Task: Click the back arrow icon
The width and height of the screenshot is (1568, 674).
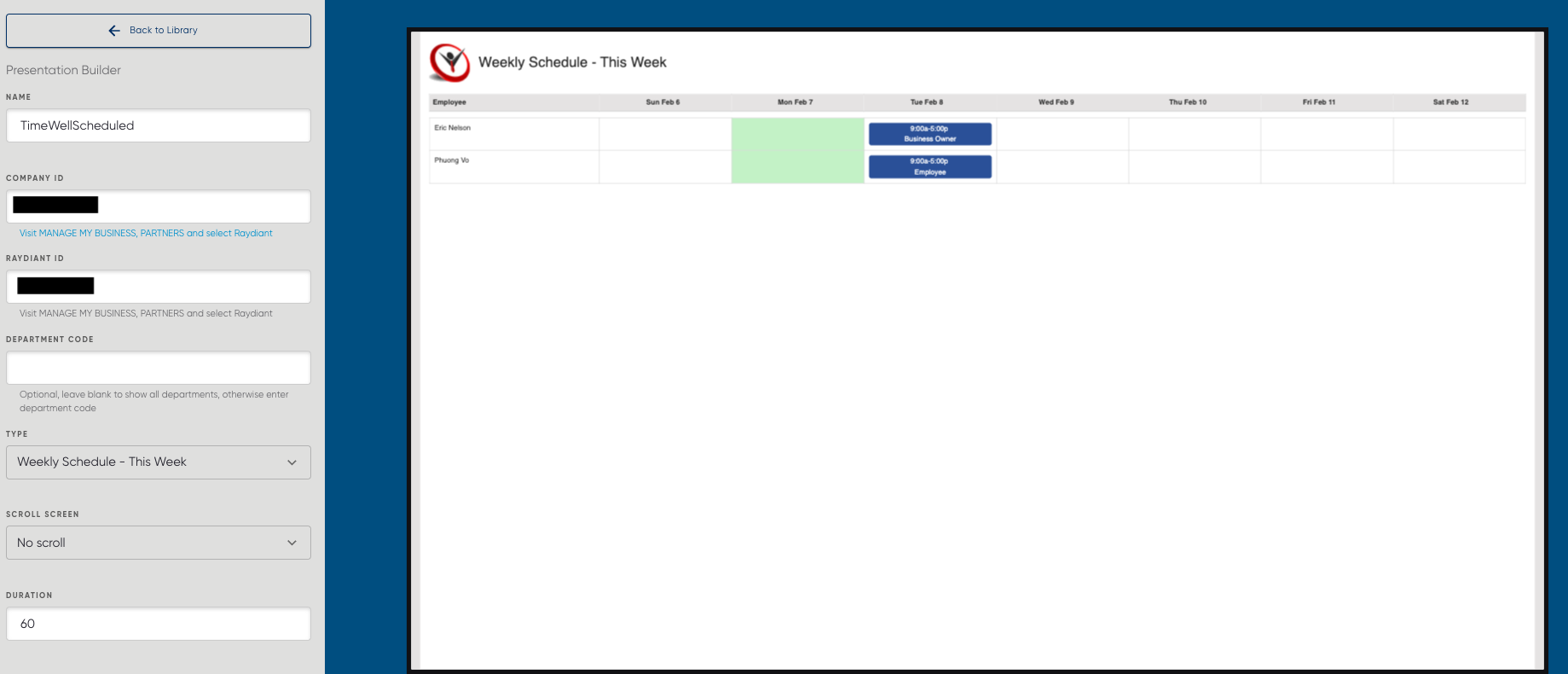Action: tap(114, 31)
